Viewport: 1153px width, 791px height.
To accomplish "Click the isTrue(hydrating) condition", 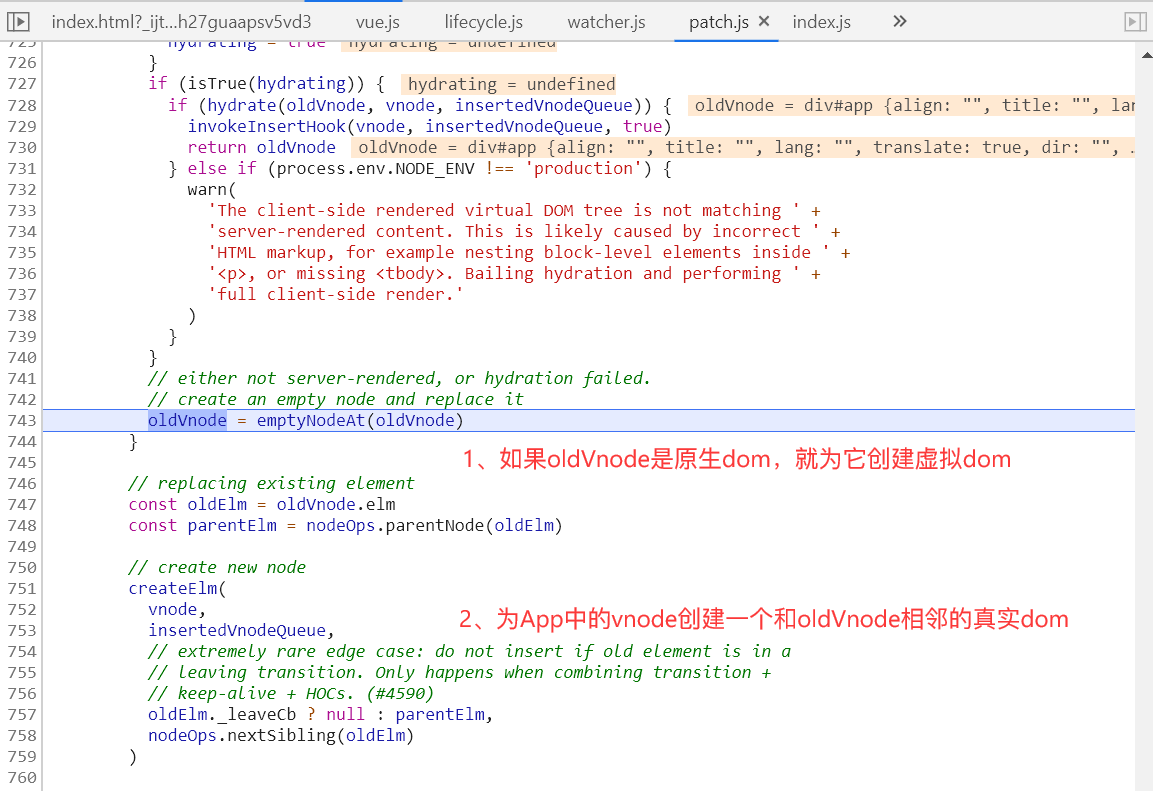I will [x=271, y=84].
